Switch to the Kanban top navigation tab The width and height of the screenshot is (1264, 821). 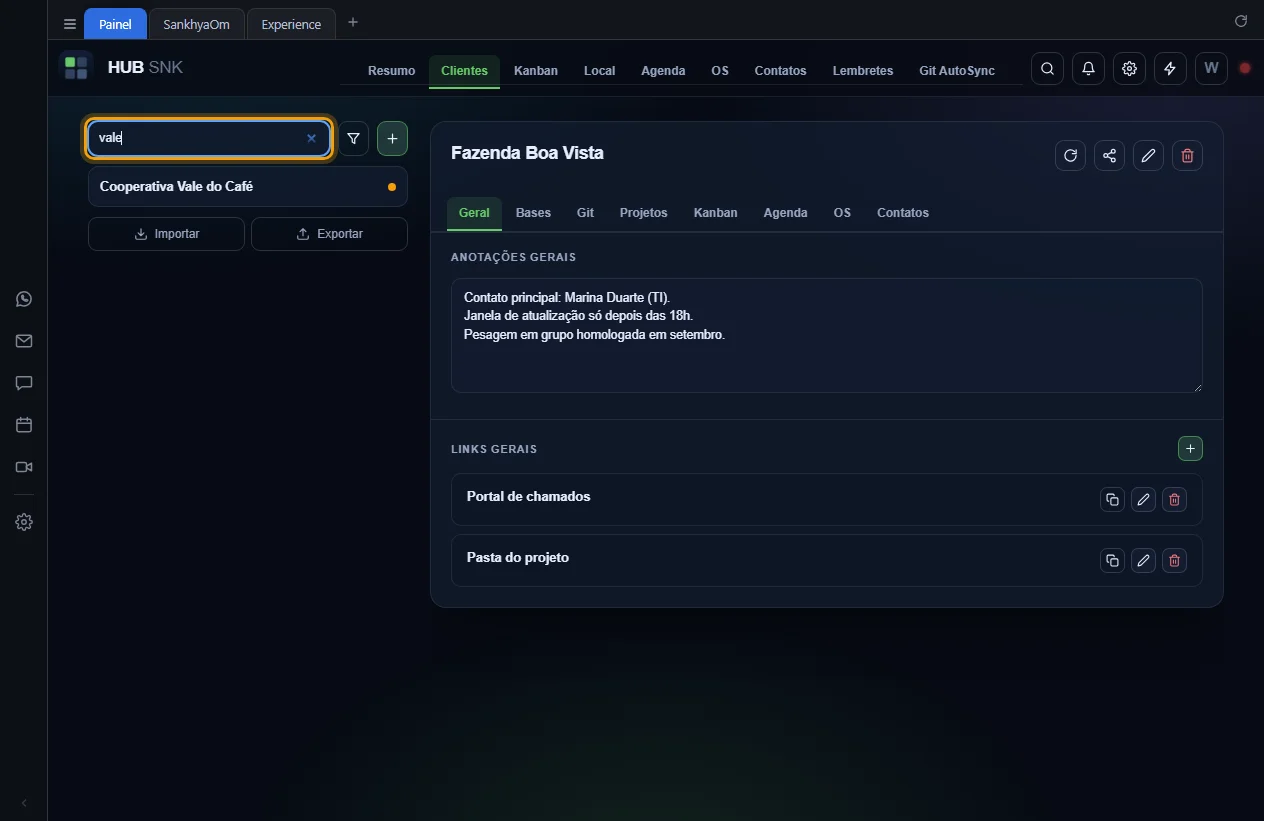pos(536,70)
